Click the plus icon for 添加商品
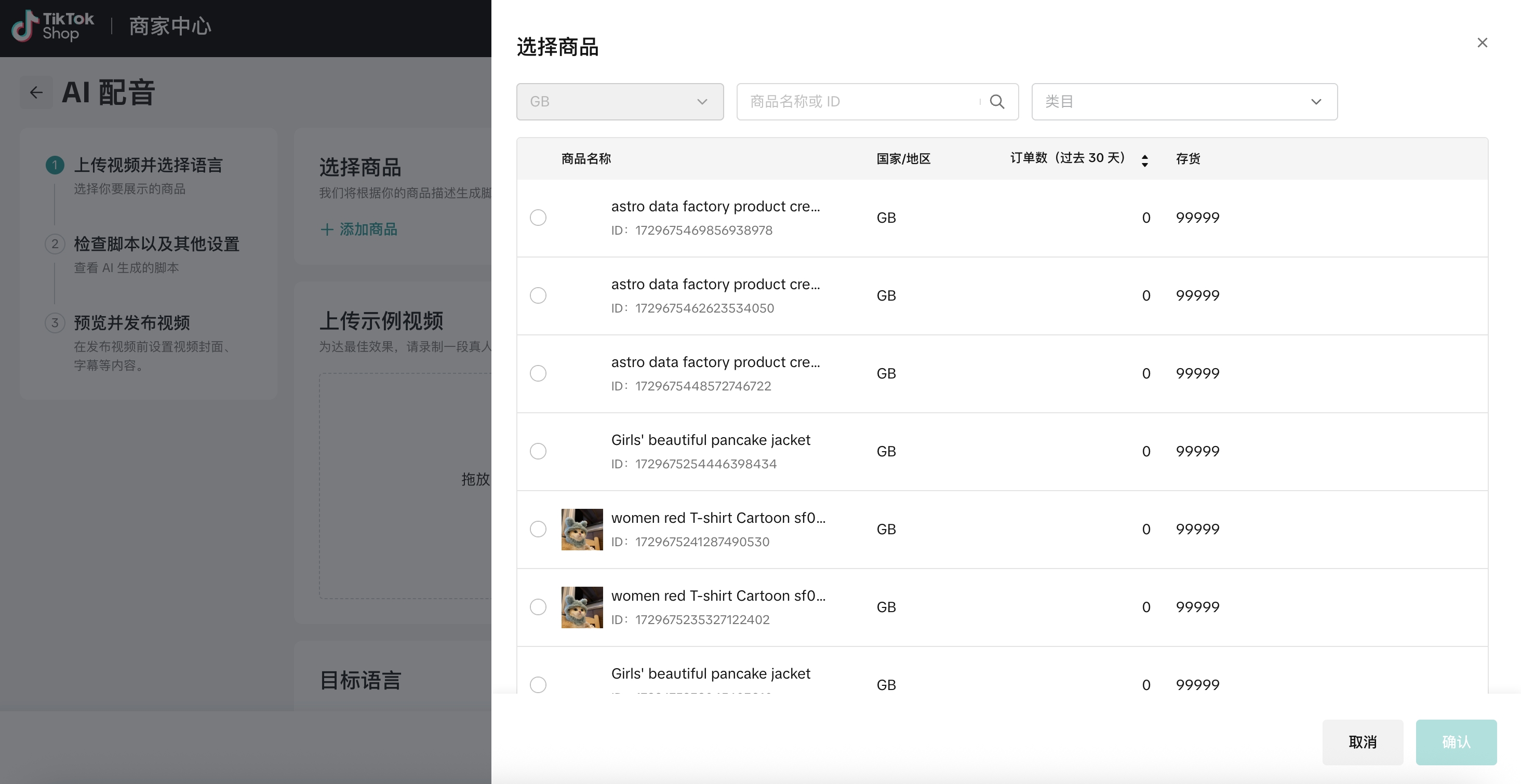This screenshot has height=784, width=1521. 327,229
